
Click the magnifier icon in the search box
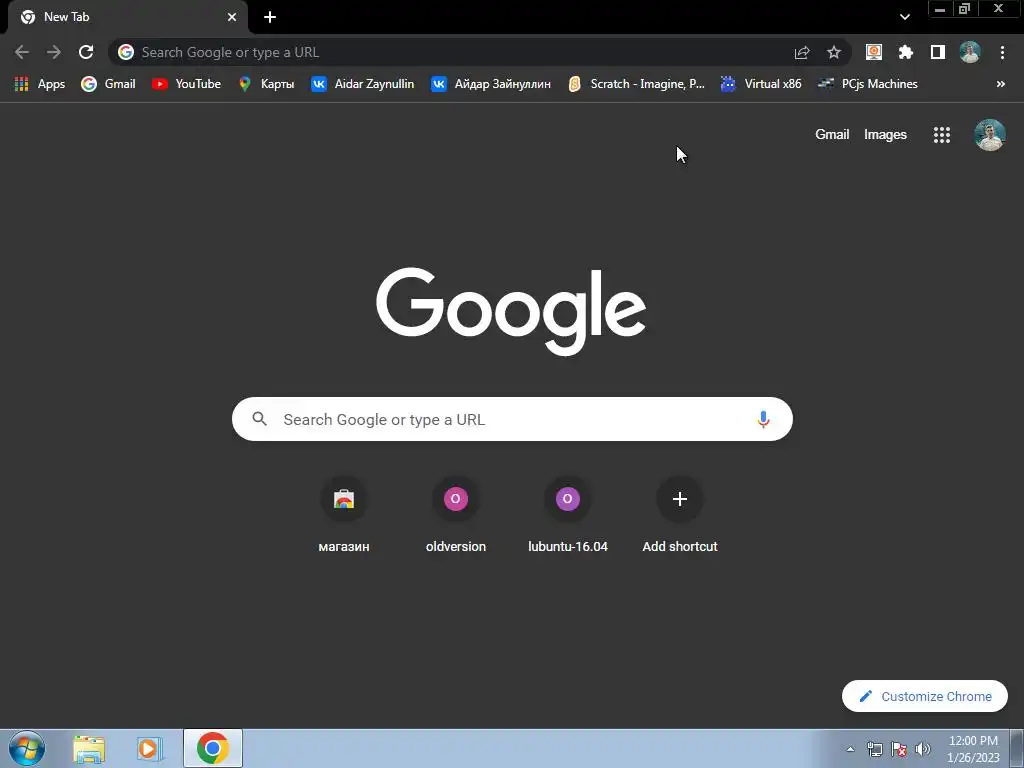(x=259, y=419)
